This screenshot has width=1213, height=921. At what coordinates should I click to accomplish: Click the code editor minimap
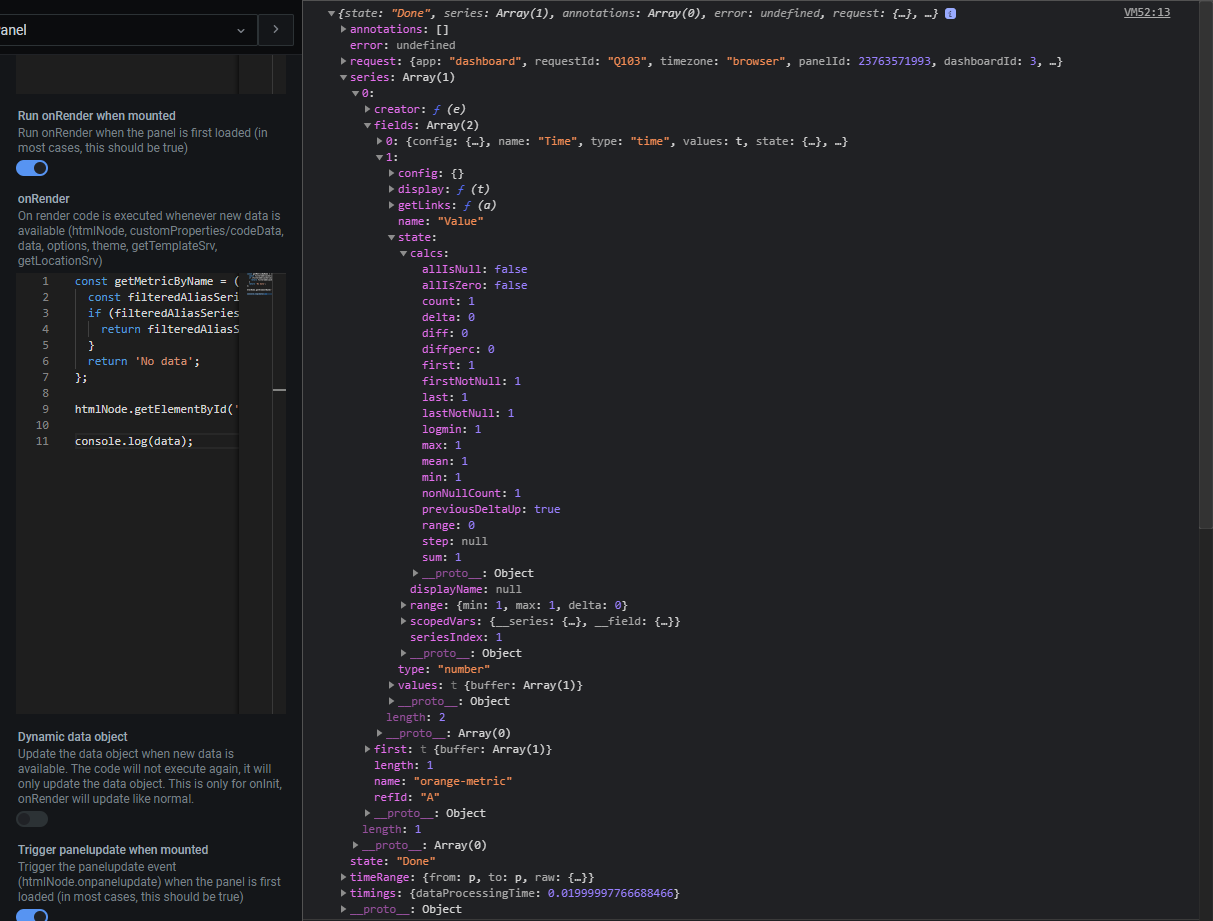(x=259, y=285)
